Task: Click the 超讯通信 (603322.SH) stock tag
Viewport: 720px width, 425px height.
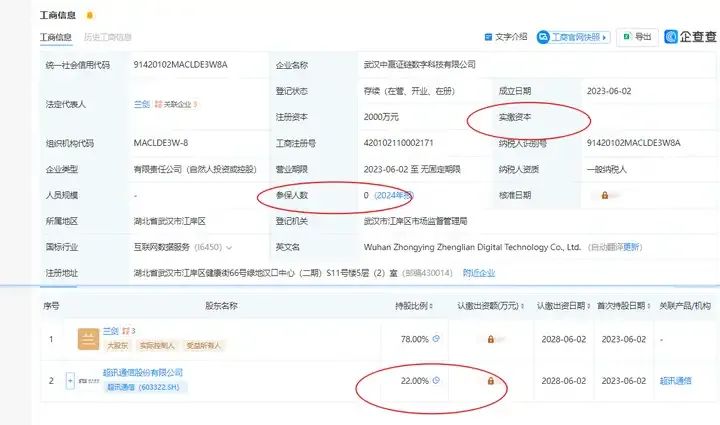Action: point(144,387)
